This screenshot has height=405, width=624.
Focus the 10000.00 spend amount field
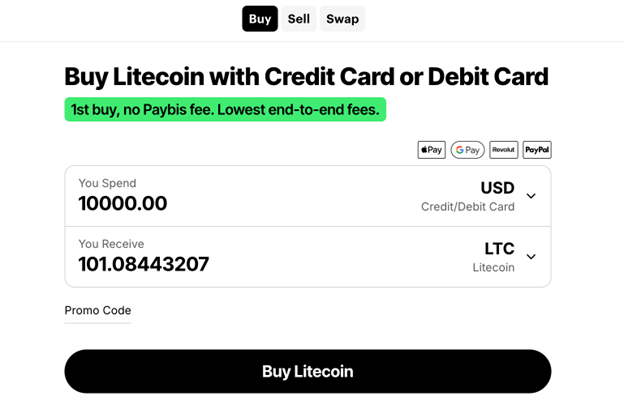[123, 204]
